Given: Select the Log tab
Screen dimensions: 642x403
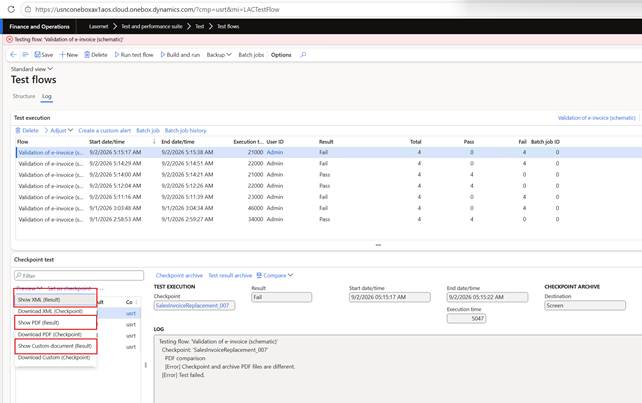Looking at the screenshot, I should click(x=47, y=96).
